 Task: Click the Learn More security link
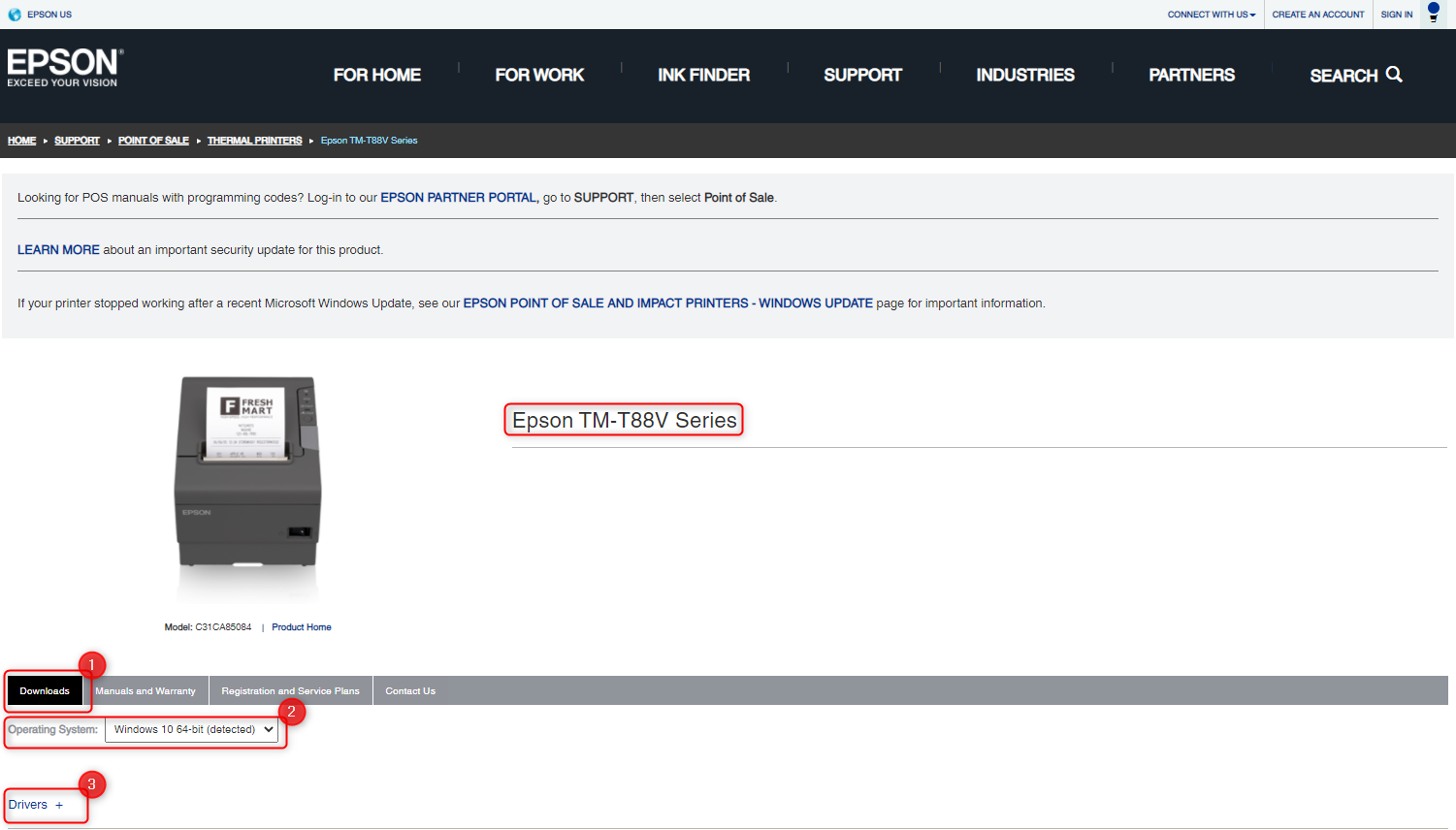coord(58,250)
